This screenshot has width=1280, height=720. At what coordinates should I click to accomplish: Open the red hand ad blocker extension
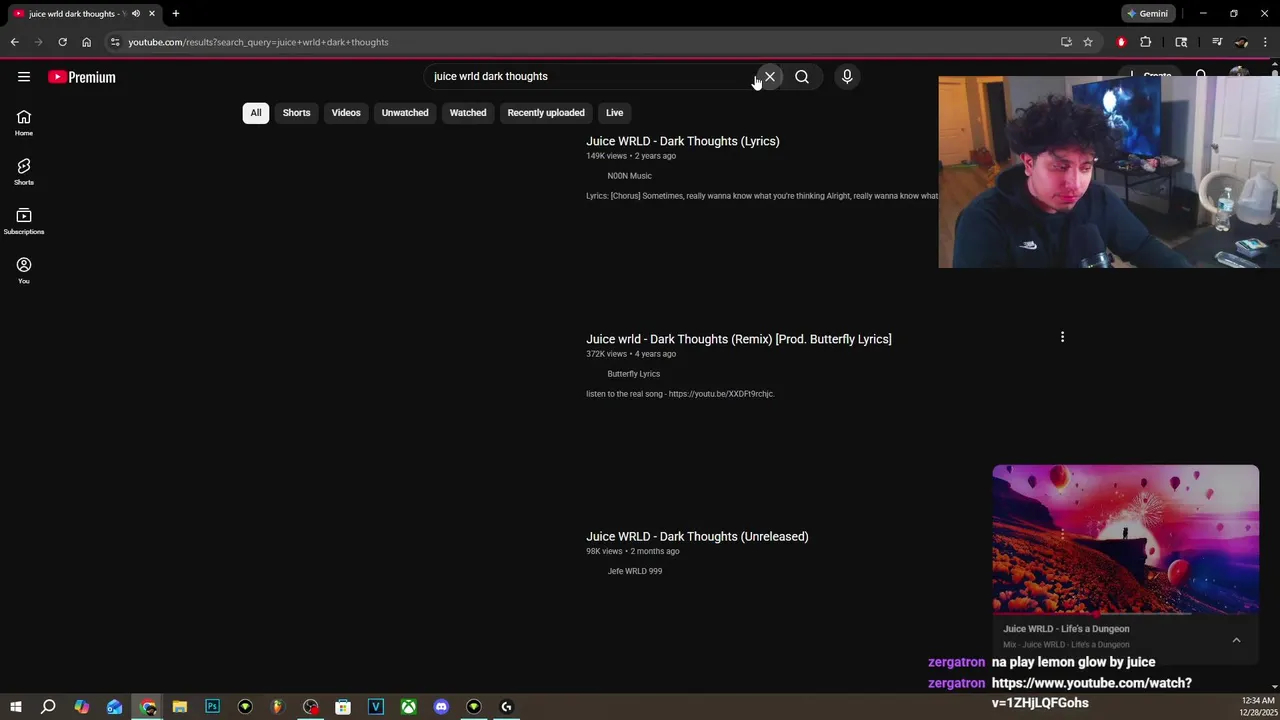[1121, 42]
